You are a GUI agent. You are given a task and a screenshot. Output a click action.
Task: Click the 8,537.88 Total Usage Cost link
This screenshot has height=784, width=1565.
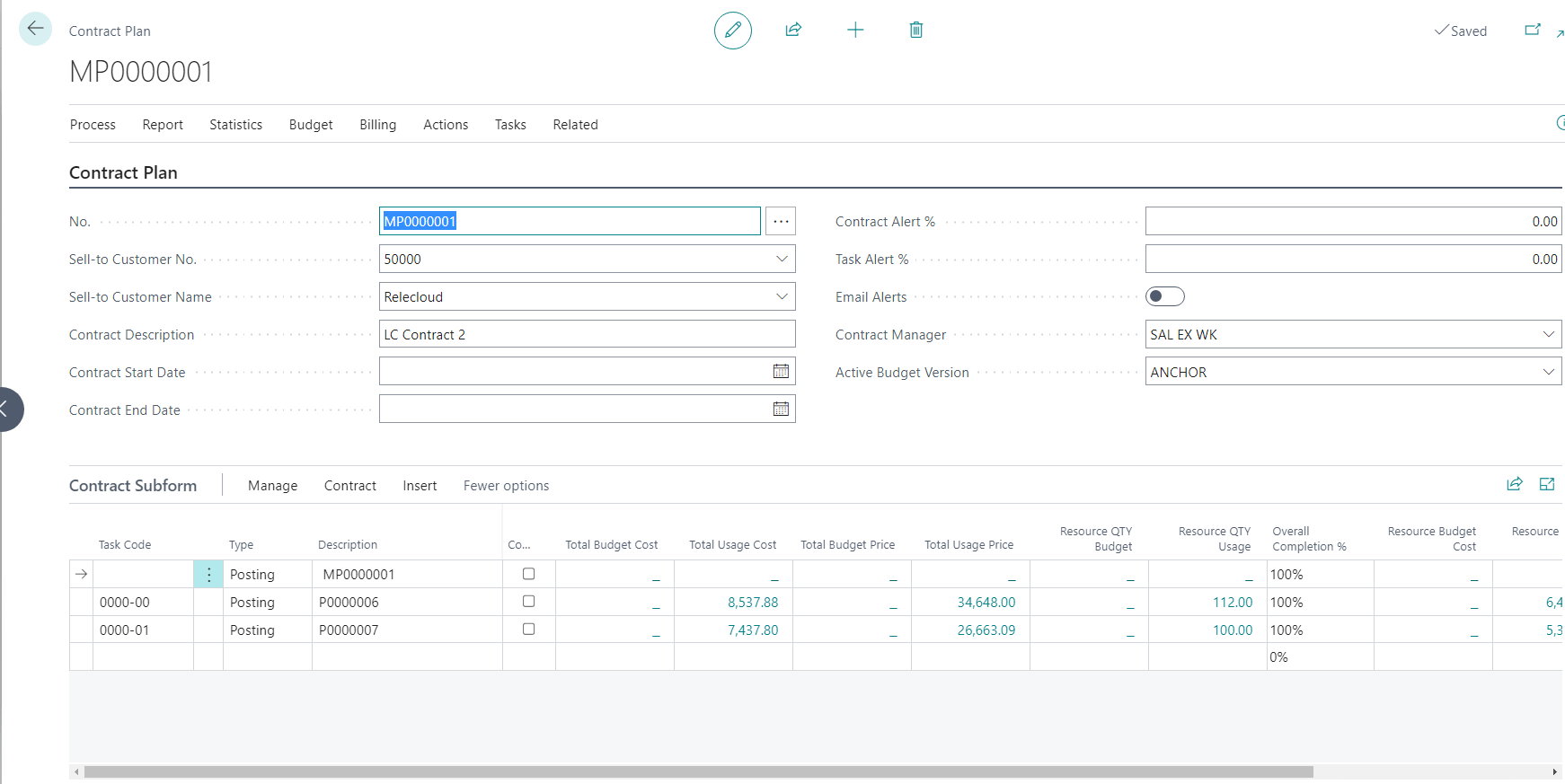(x=753, y=603)
